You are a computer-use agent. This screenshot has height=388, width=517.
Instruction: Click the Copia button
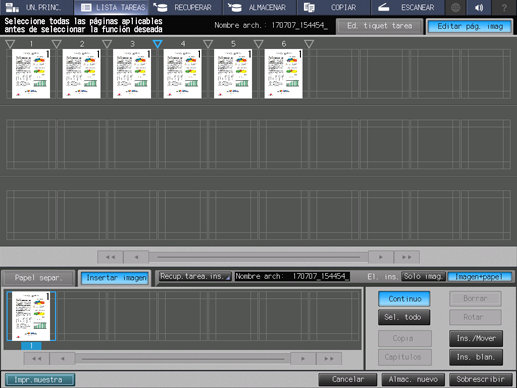click(x=405, y=339)
